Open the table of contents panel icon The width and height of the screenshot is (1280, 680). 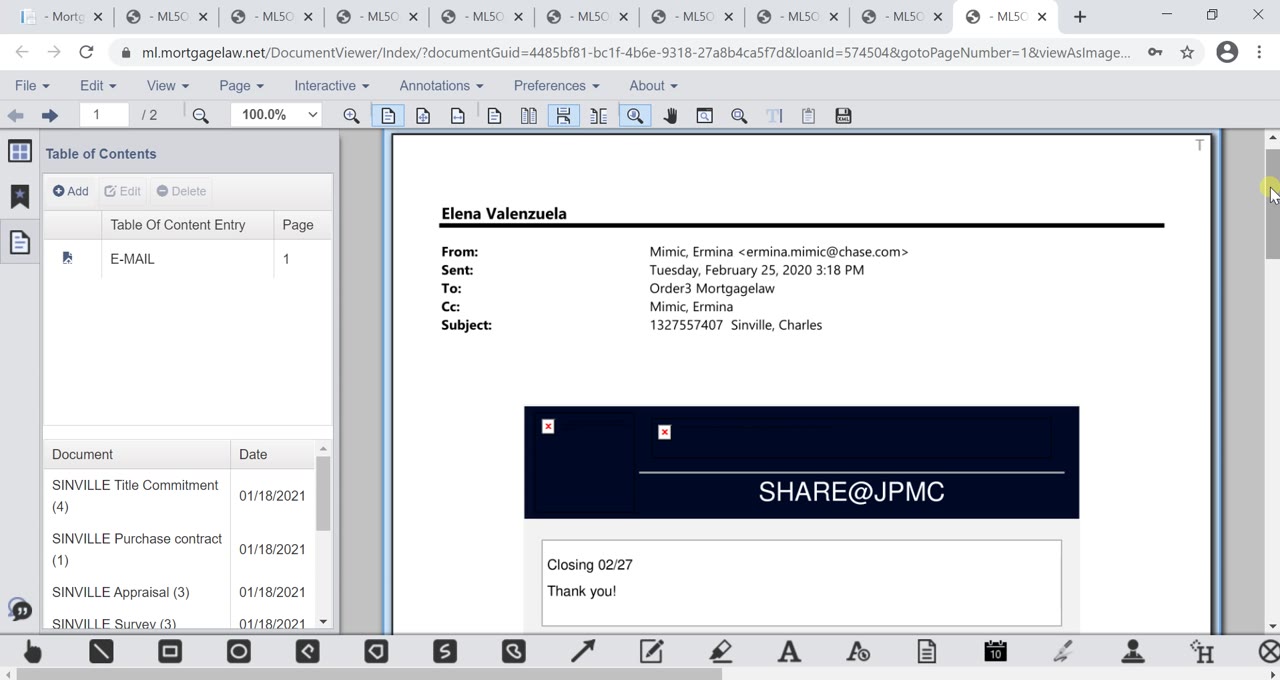[x=19, y=242]
